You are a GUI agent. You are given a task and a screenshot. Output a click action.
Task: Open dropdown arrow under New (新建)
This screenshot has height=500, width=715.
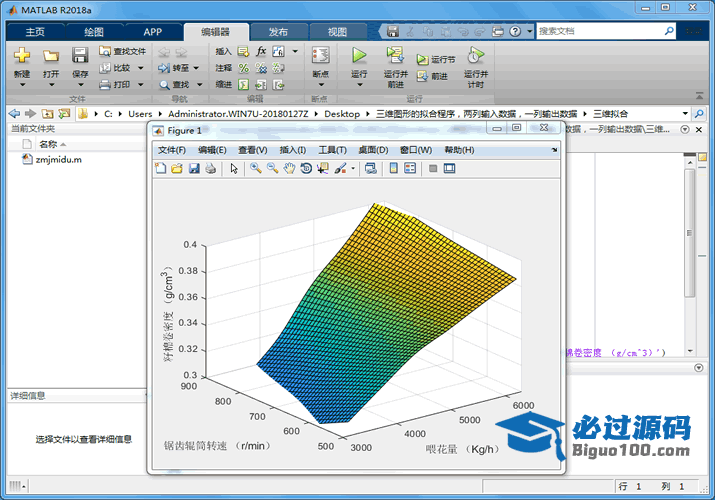pyautogui.click(x=22, y=85)
